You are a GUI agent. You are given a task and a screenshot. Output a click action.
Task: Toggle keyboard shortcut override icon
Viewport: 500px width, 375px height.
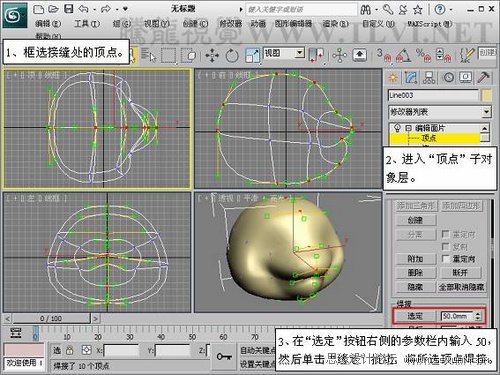359,55
